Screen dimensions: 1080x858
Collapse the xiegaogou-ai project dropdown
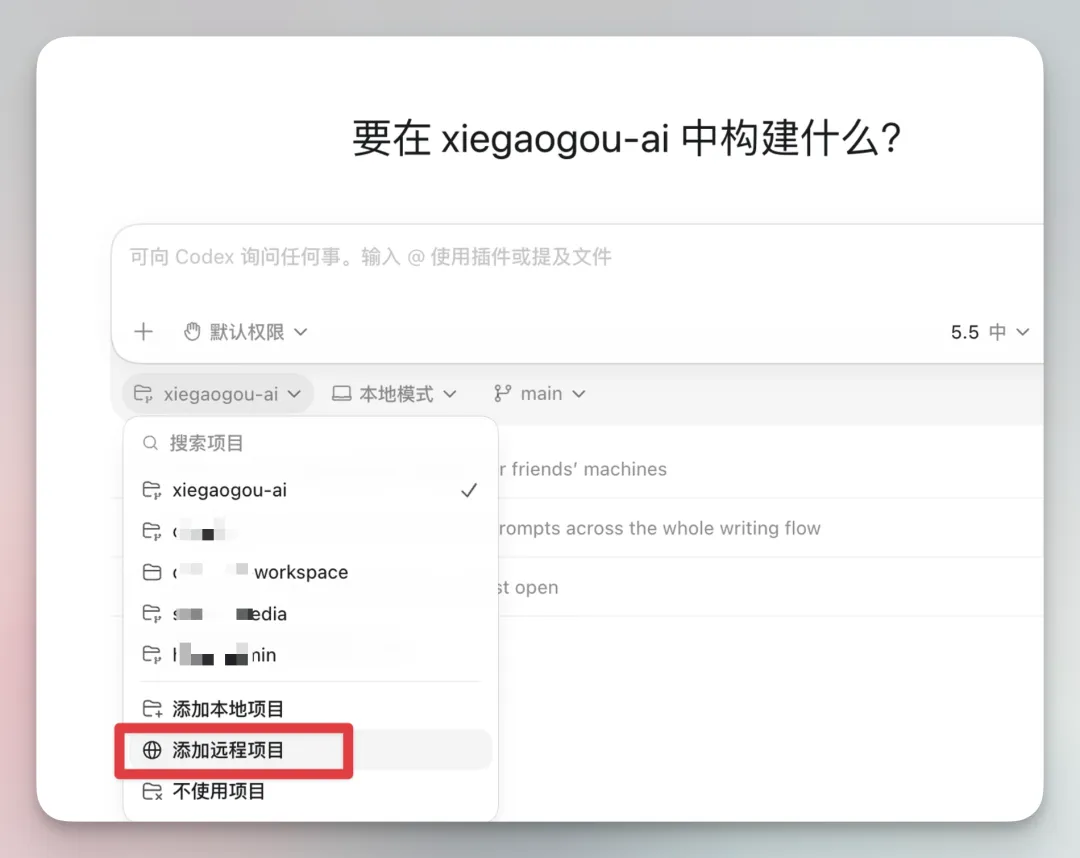[218, 394]
